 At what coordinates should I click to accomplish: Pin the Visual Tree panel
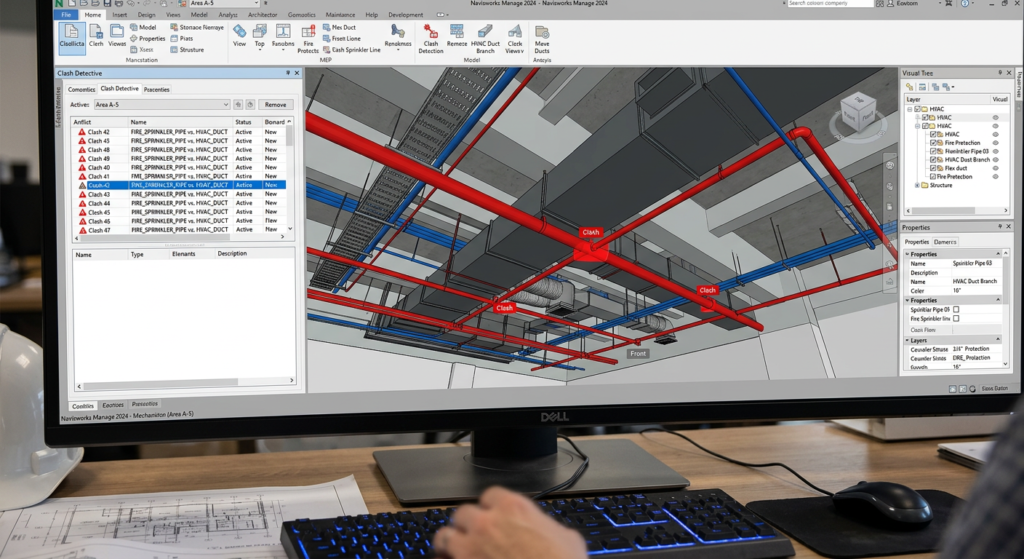[x=1000, y=72]
